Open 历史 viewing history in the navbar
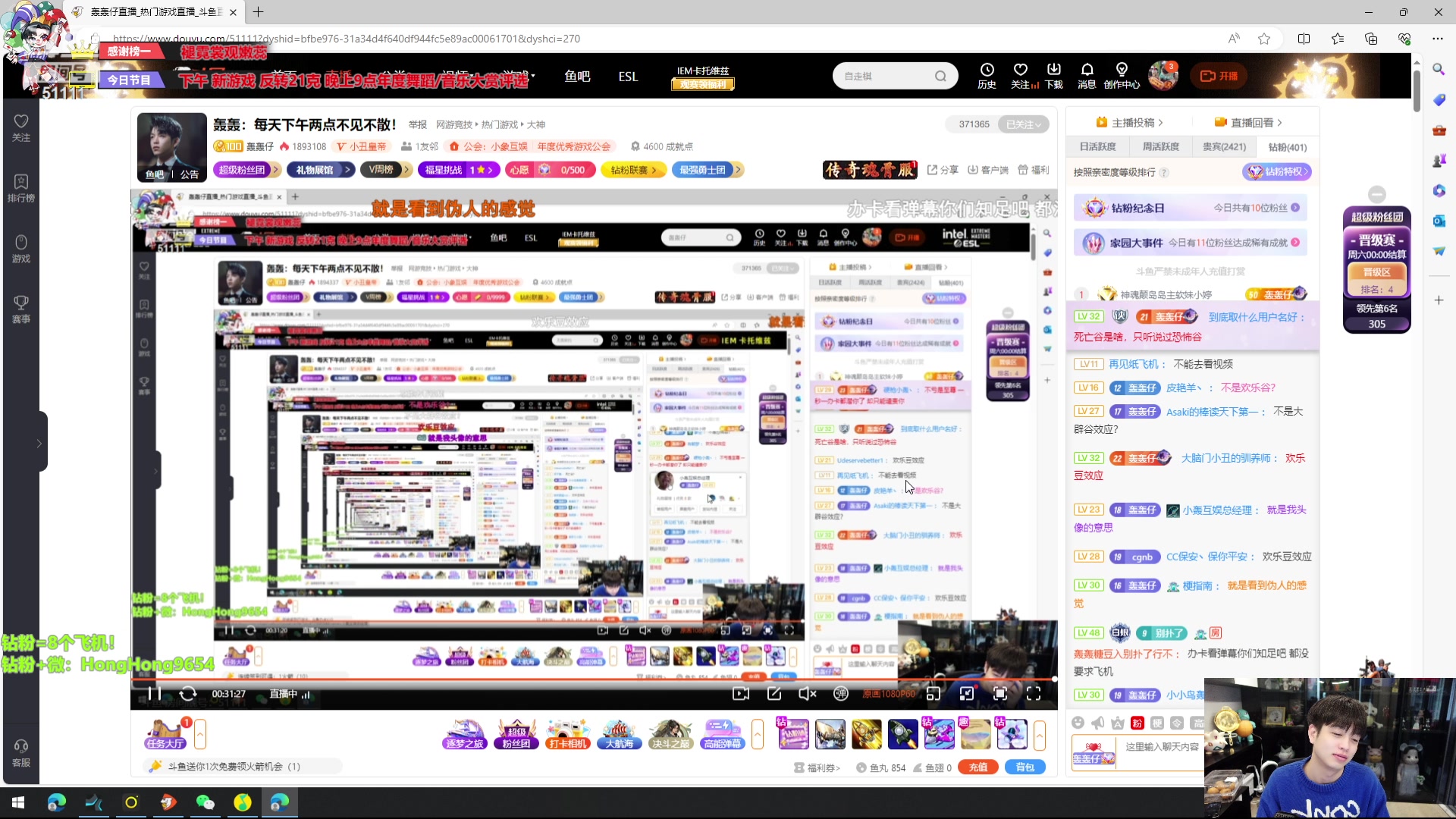Viewport: 1456px width, 819px height. (986, 76)
